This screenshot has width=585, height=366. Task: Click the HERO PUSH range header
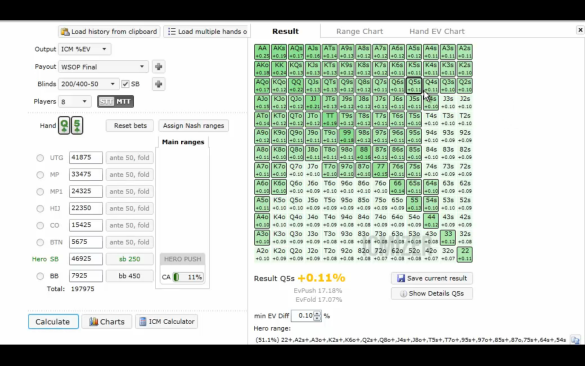182,259
